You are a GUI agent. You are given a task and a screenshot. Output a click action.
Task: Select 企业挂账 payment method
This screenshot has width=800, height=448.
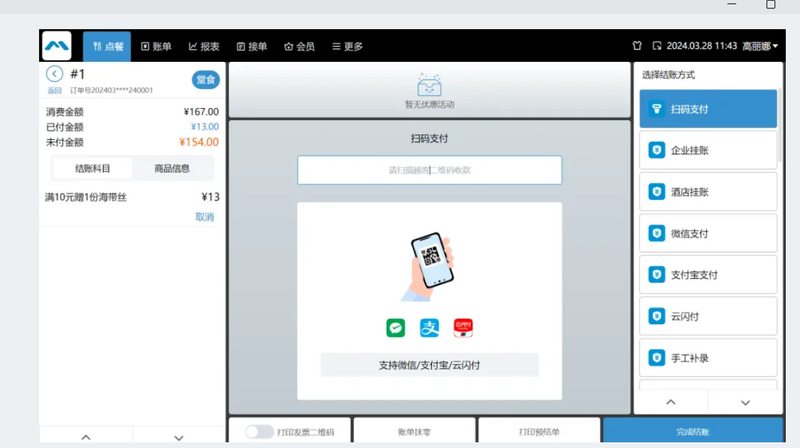coord(708,150)
